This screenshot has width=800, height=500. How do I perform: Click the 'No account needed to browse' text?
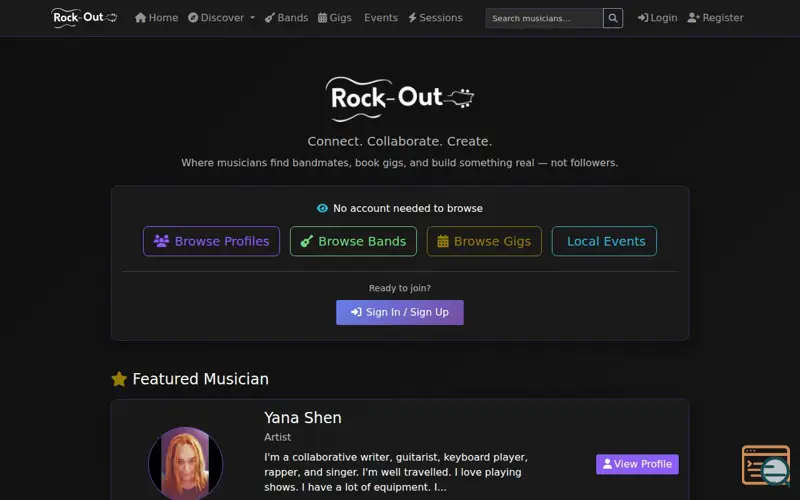tap(408, 208)
